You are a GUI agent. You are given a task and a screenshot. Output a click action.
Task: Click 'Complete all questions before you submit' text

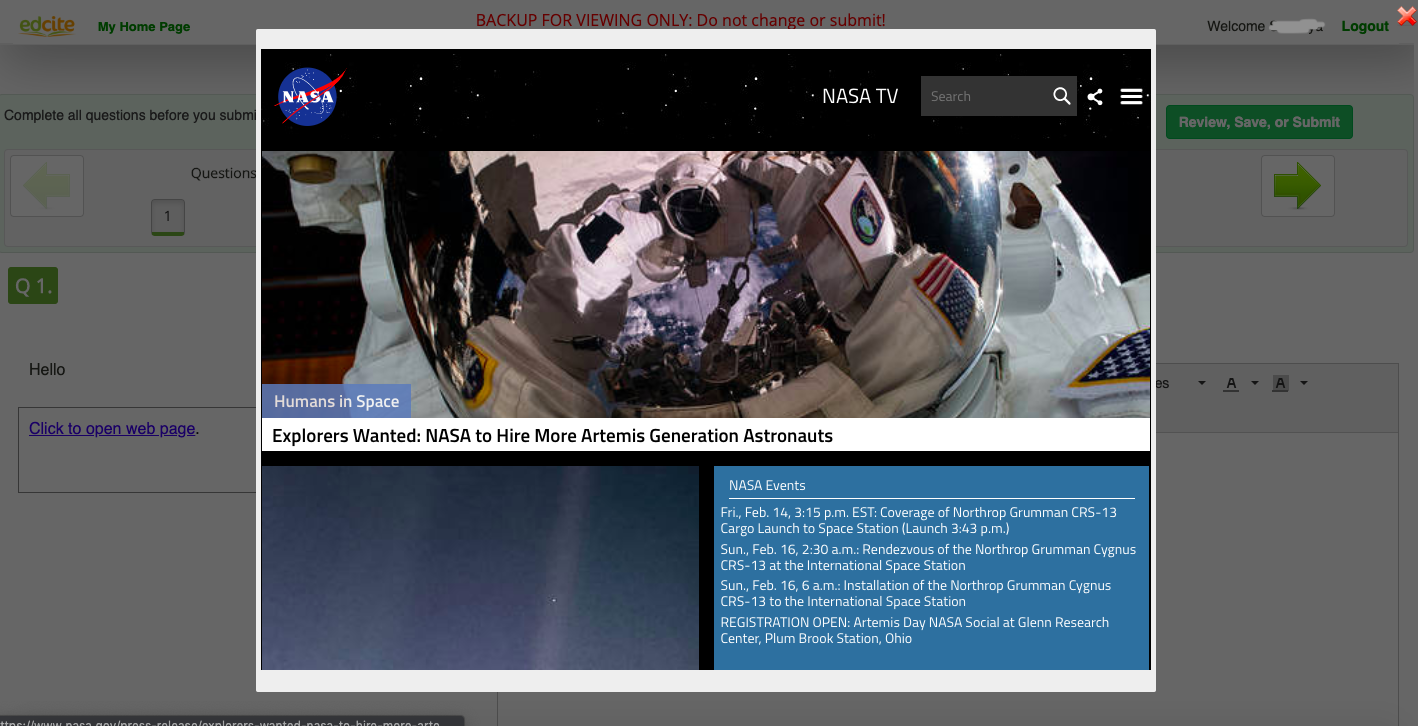click(130, 115)
